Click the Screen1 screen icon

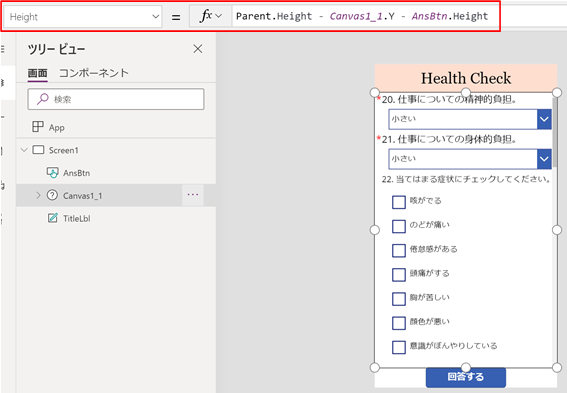[38, 150]
